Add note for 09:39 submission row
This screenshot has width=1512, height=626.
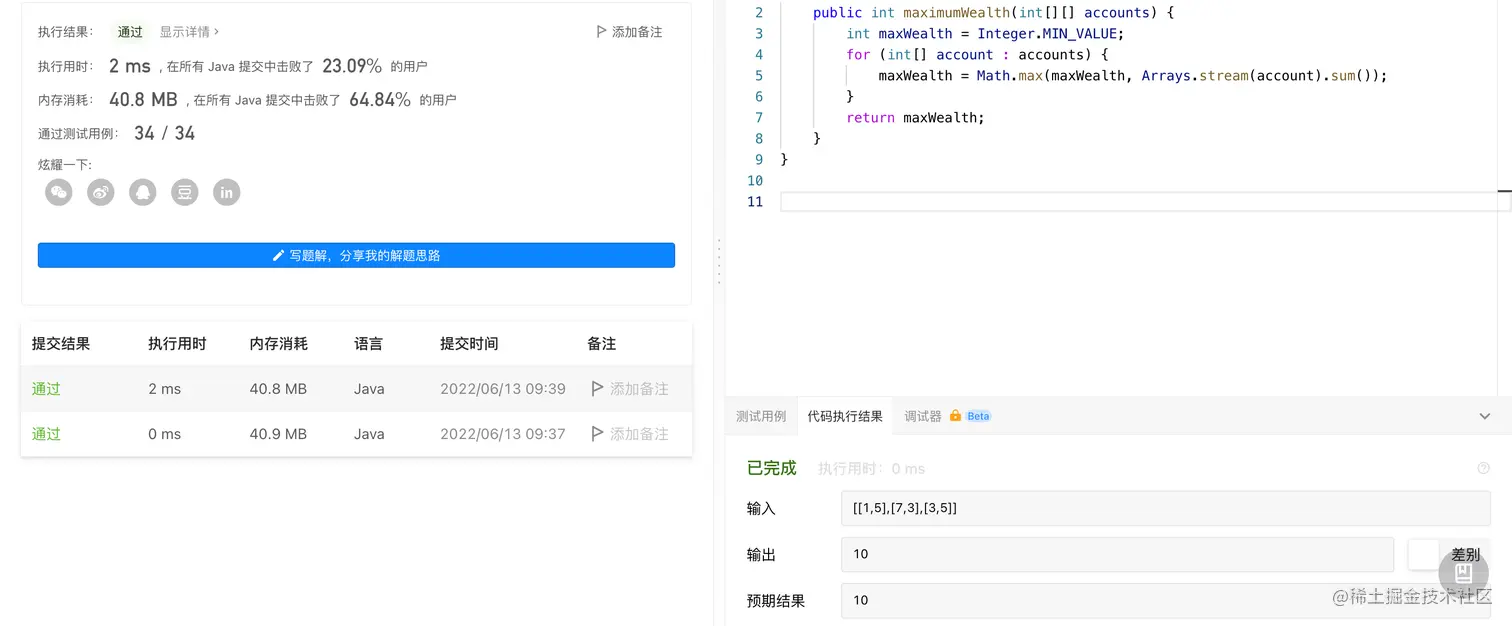coord(630,389)
